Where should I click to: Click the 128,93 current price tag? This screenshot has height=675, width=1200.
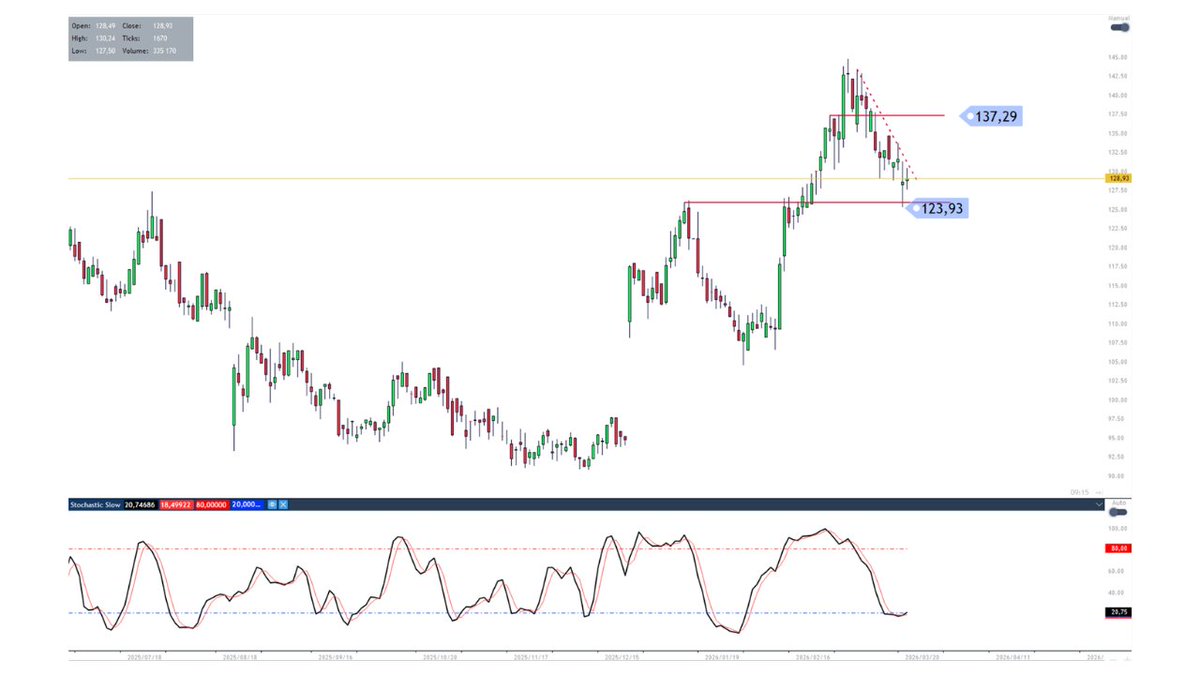(1117, 178)
